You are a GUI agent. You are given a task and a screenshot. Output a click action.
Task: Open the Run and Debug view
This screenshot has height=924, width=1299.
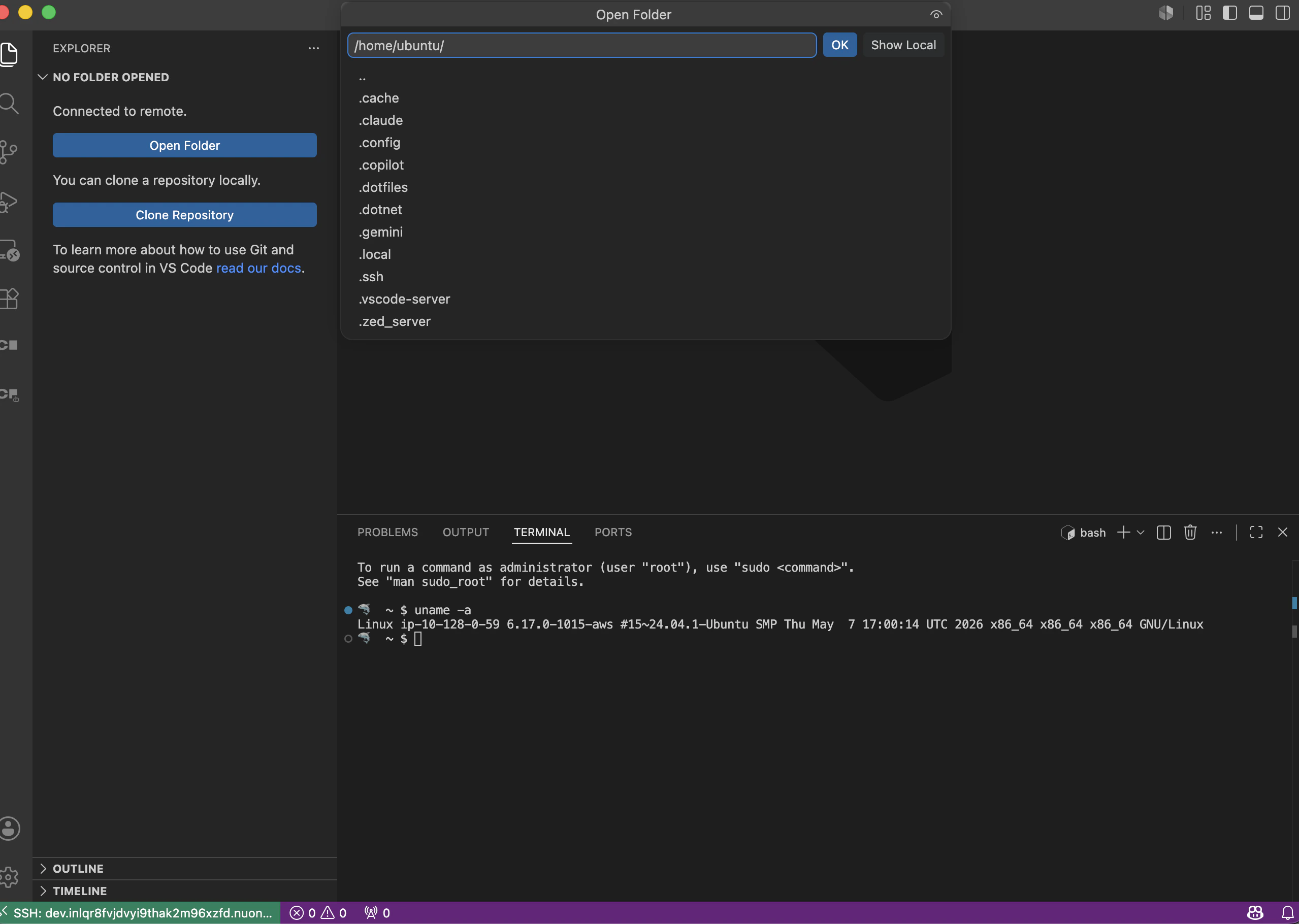coord(9,202)
